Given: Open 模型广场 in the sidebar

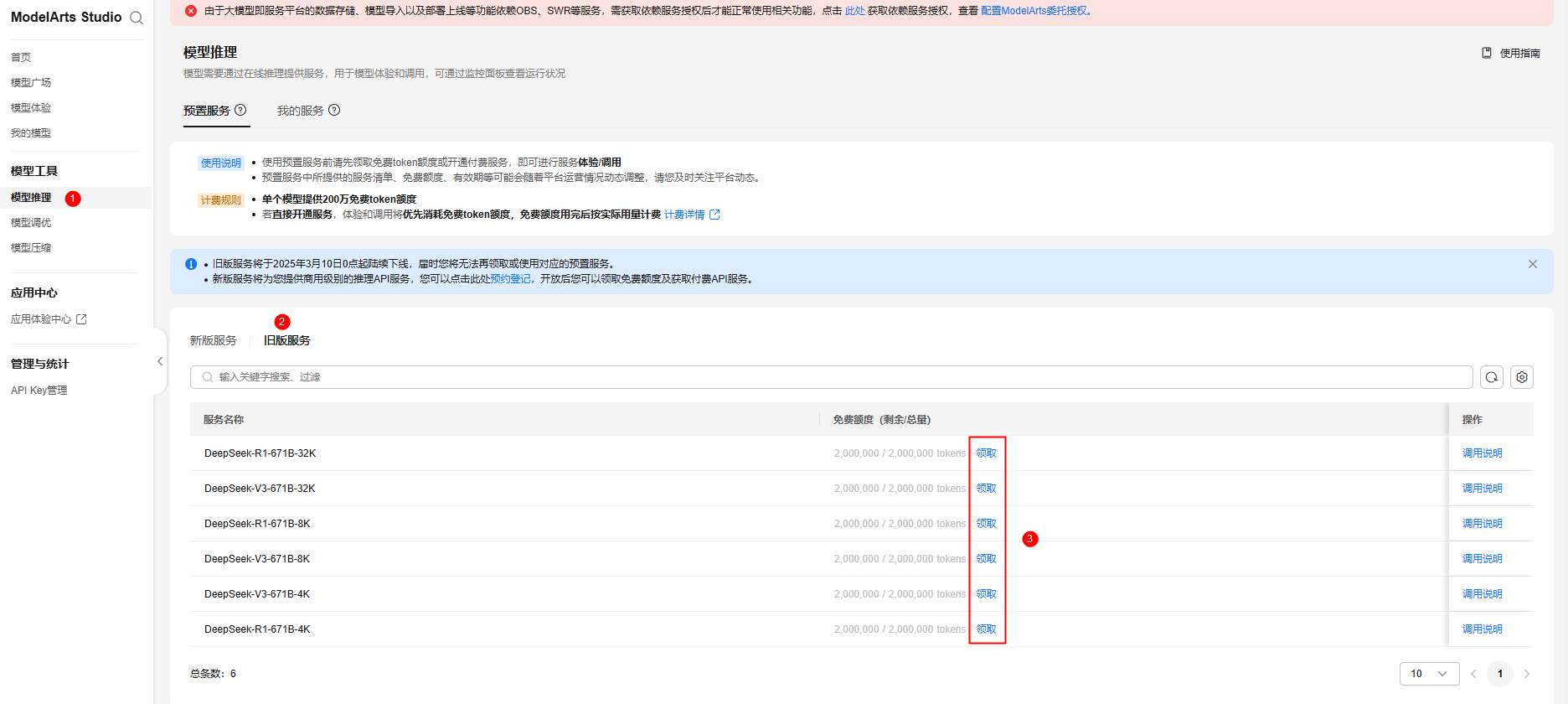Looking at the screenshot, I should [x=31, y=82].
